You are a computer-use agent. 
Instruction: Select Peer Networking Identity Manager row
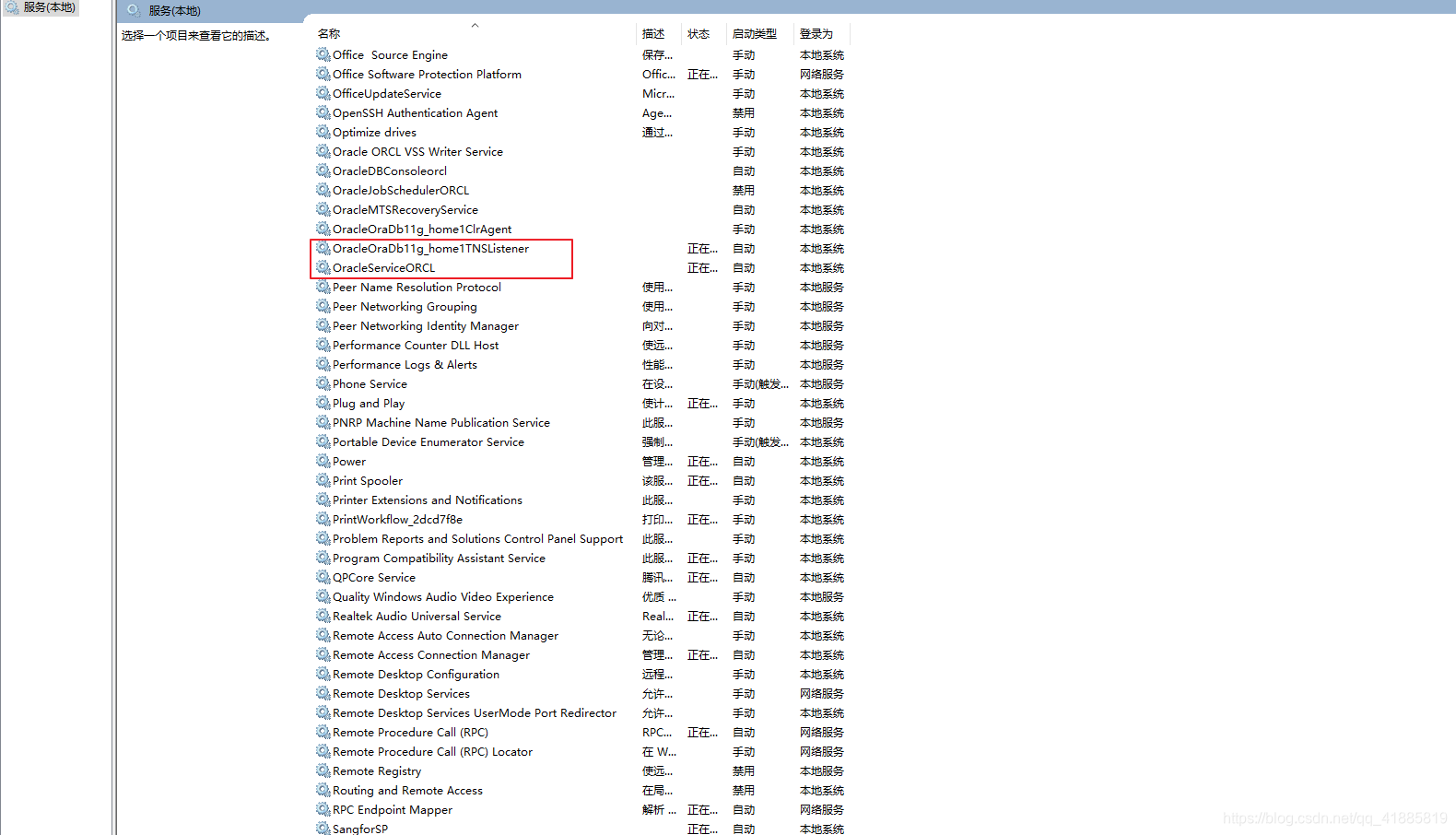pos(581,325)
